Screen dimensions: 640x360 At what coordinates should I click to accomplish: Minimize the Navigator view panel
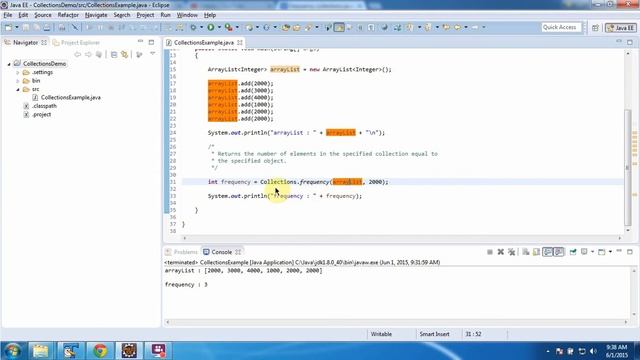pos(140,42)
